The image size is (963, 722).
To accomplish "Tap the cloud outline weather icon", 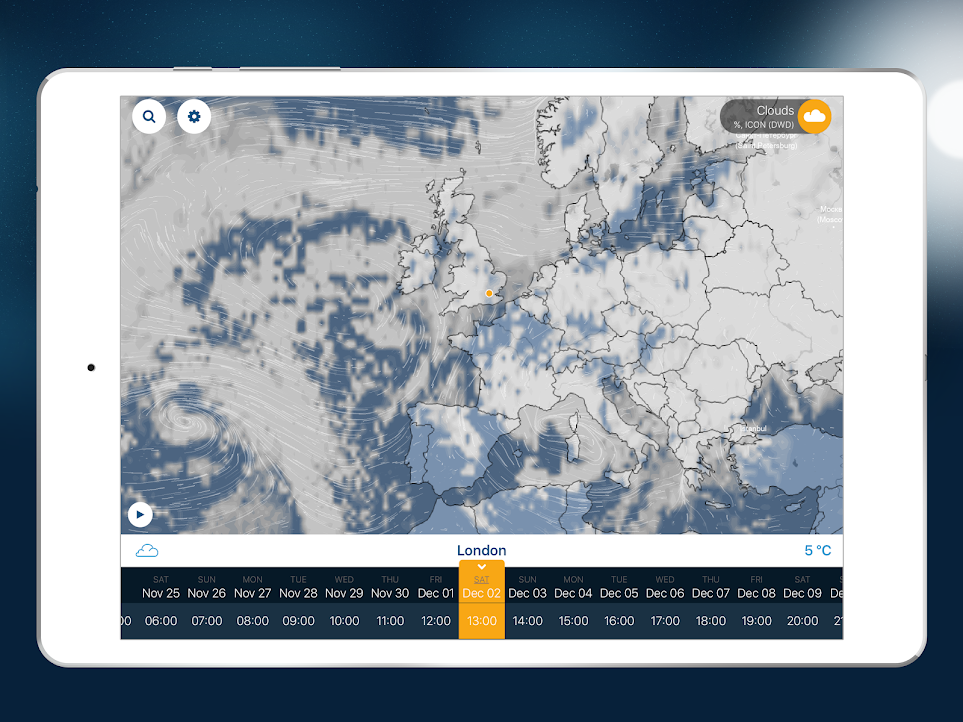I will pyautogui.click(x=147, y=551).
